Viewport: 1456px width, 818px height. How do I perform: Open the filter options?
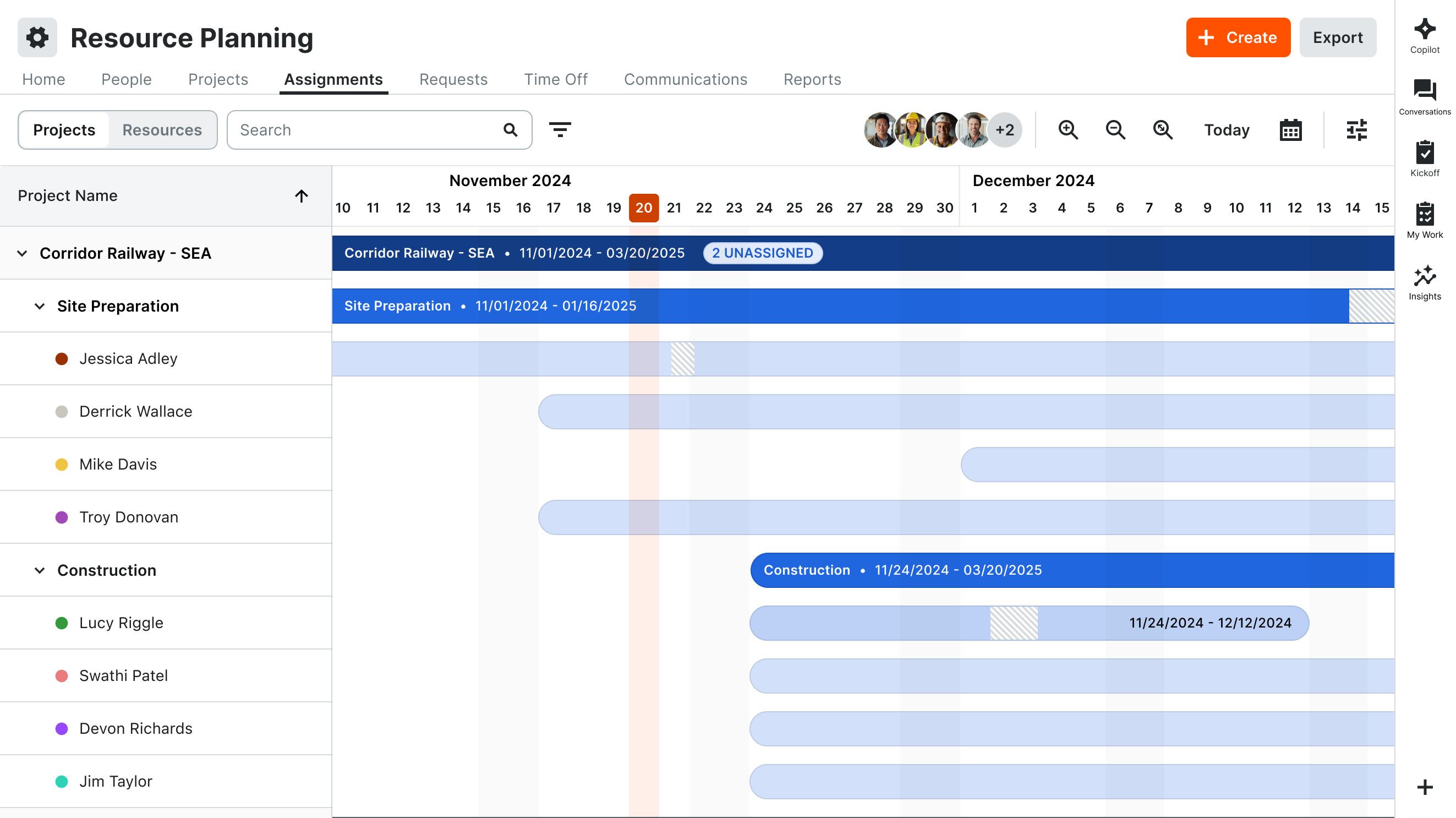561,129
